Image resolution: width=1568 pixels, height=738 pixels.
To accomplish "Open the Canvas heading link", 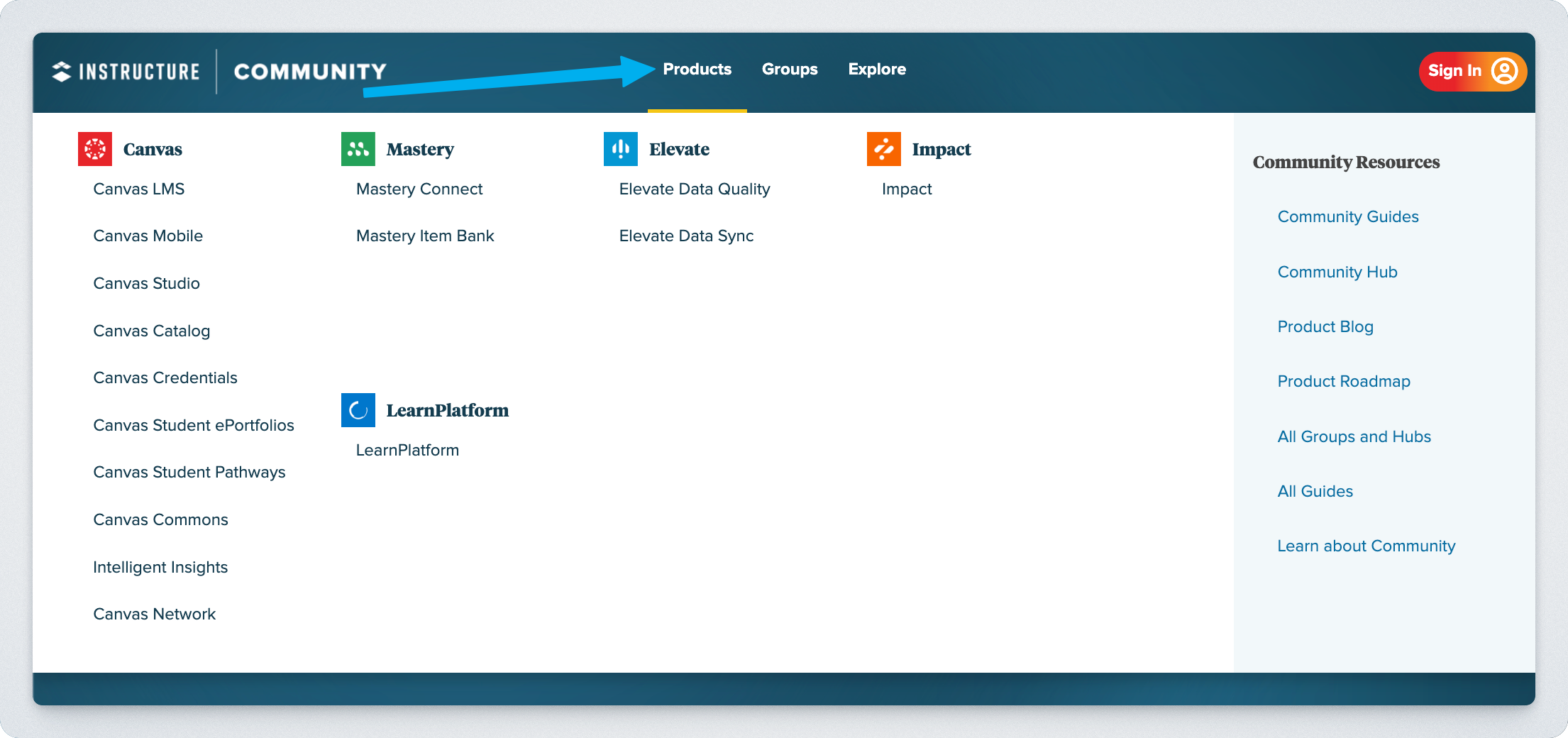I will (x=153, y=149).
